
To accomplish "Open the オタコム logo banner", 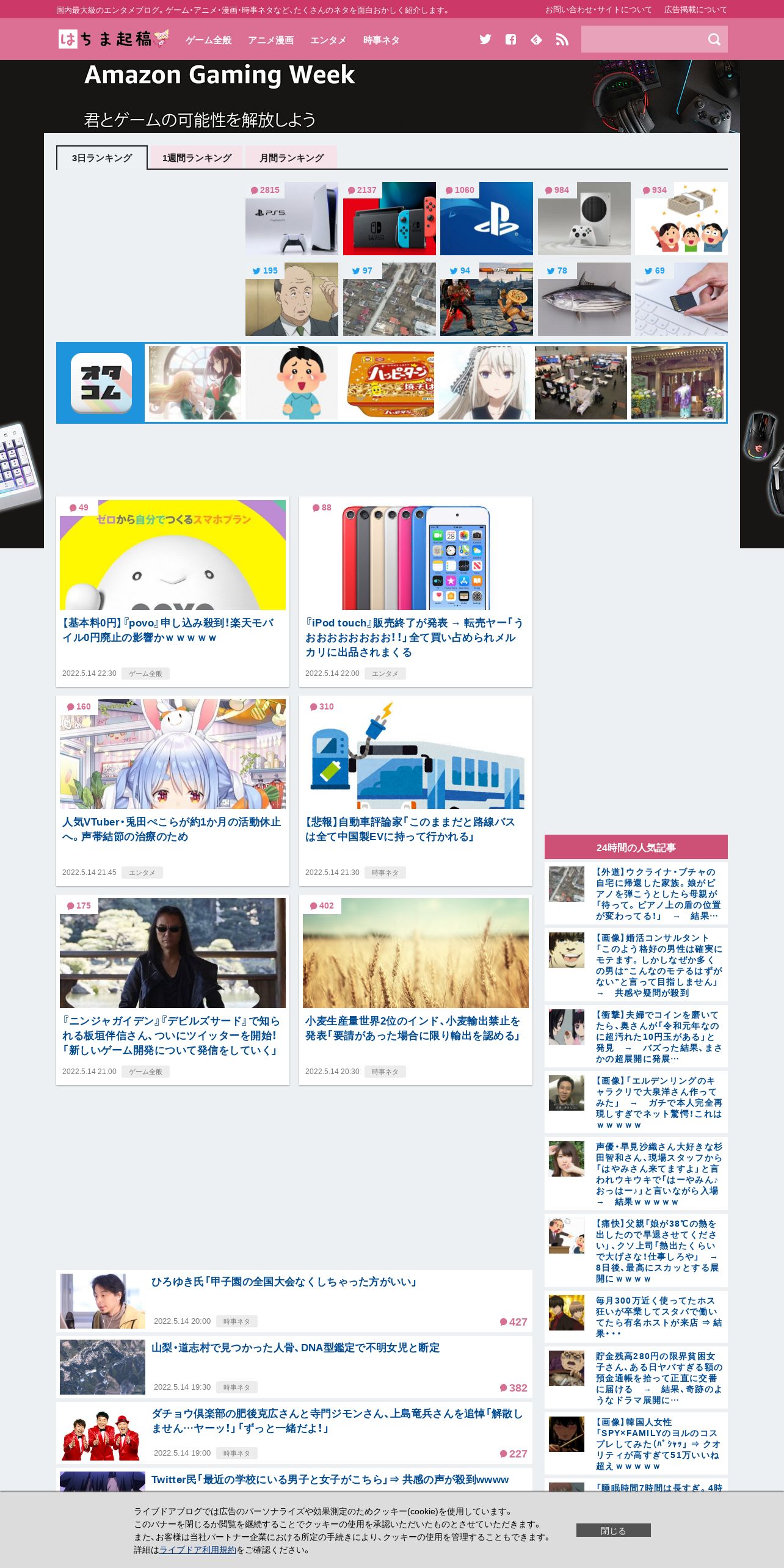I will click(101, 383).
